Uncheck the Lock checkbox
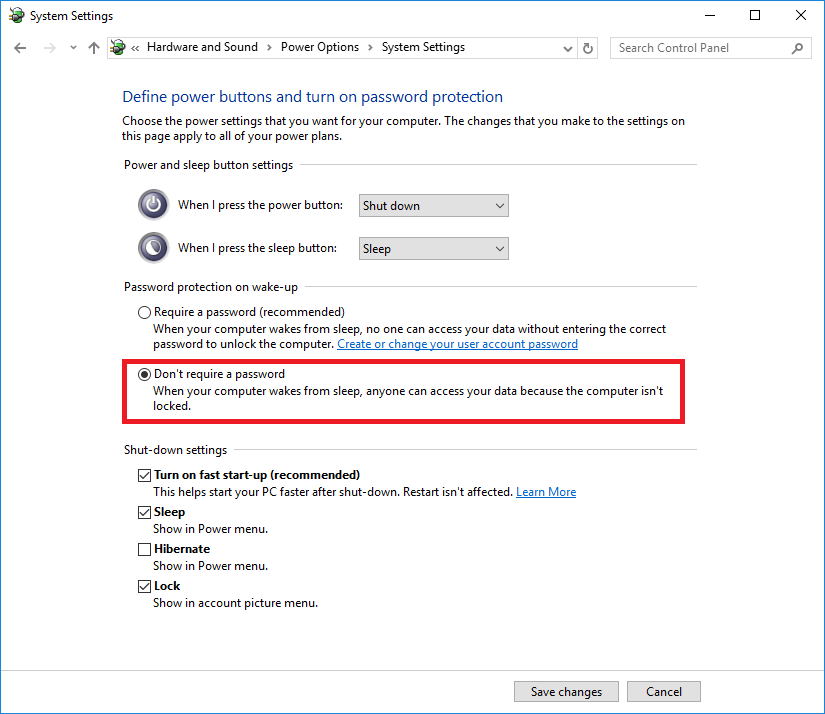This screenshot has height=714, width=825. coord(144,586)
